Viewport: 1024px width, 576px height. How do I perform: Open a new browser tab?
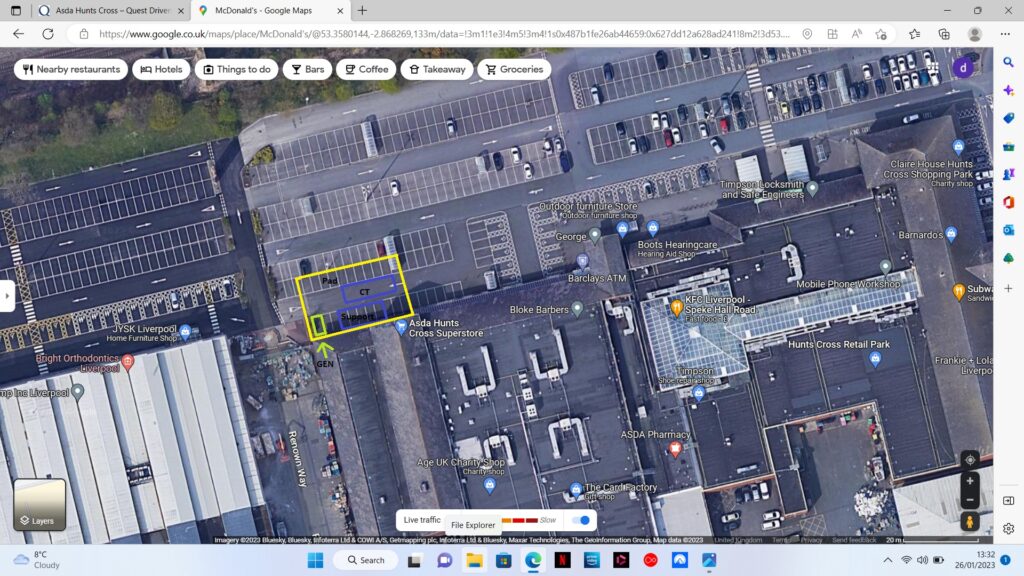tap(362, 10)
